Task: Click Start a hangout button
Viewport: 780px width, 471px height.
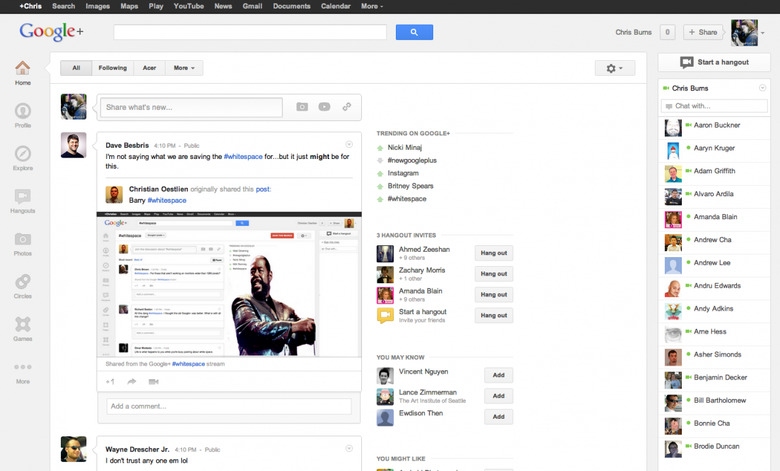Action: (x=714, y=62)
